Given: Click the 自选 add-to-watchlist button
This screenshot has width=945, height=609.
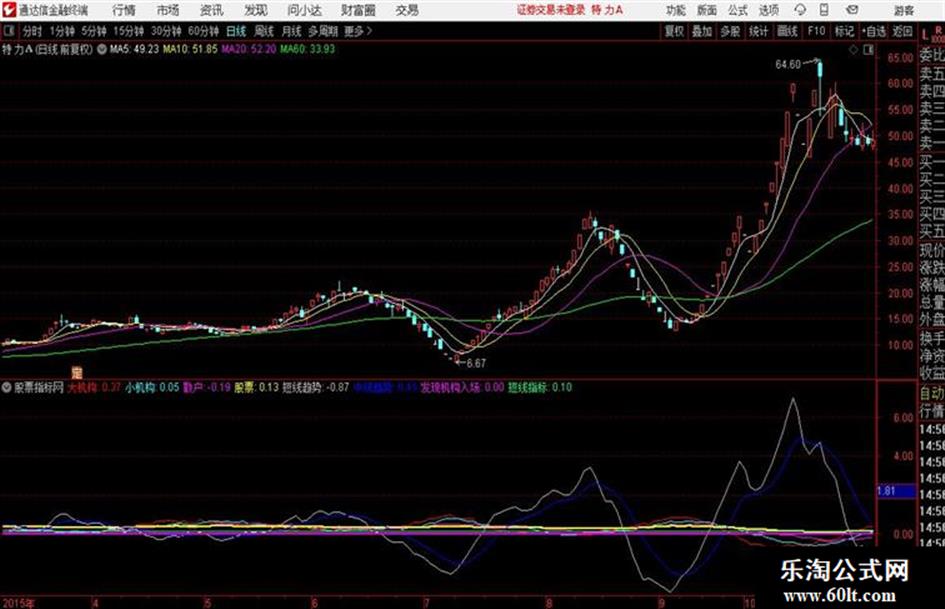Looking at the screenshot, I should click(x=874, y=31).
